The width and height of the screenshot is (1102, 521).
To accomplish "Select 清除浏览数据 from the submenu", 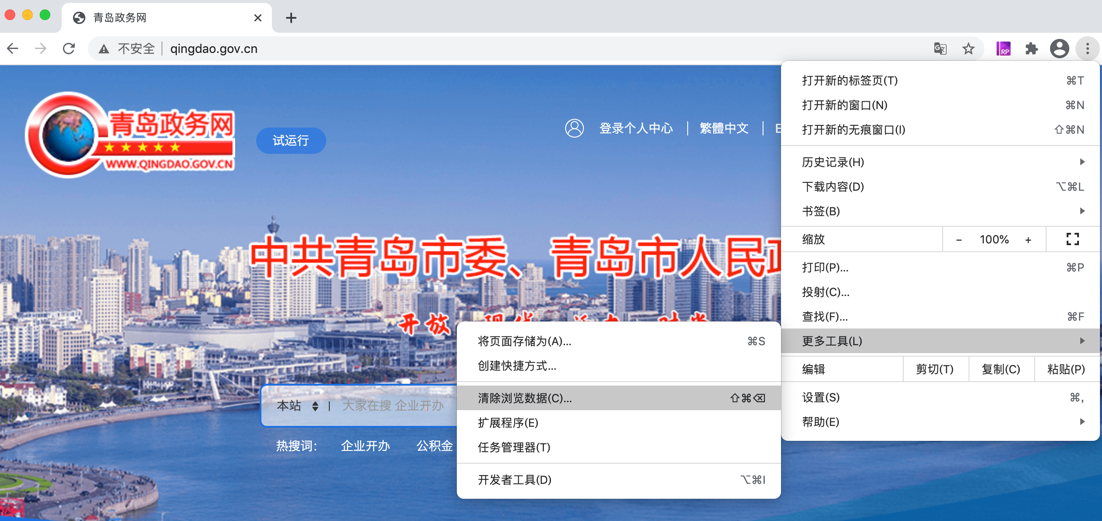I will tap(525, 398).
